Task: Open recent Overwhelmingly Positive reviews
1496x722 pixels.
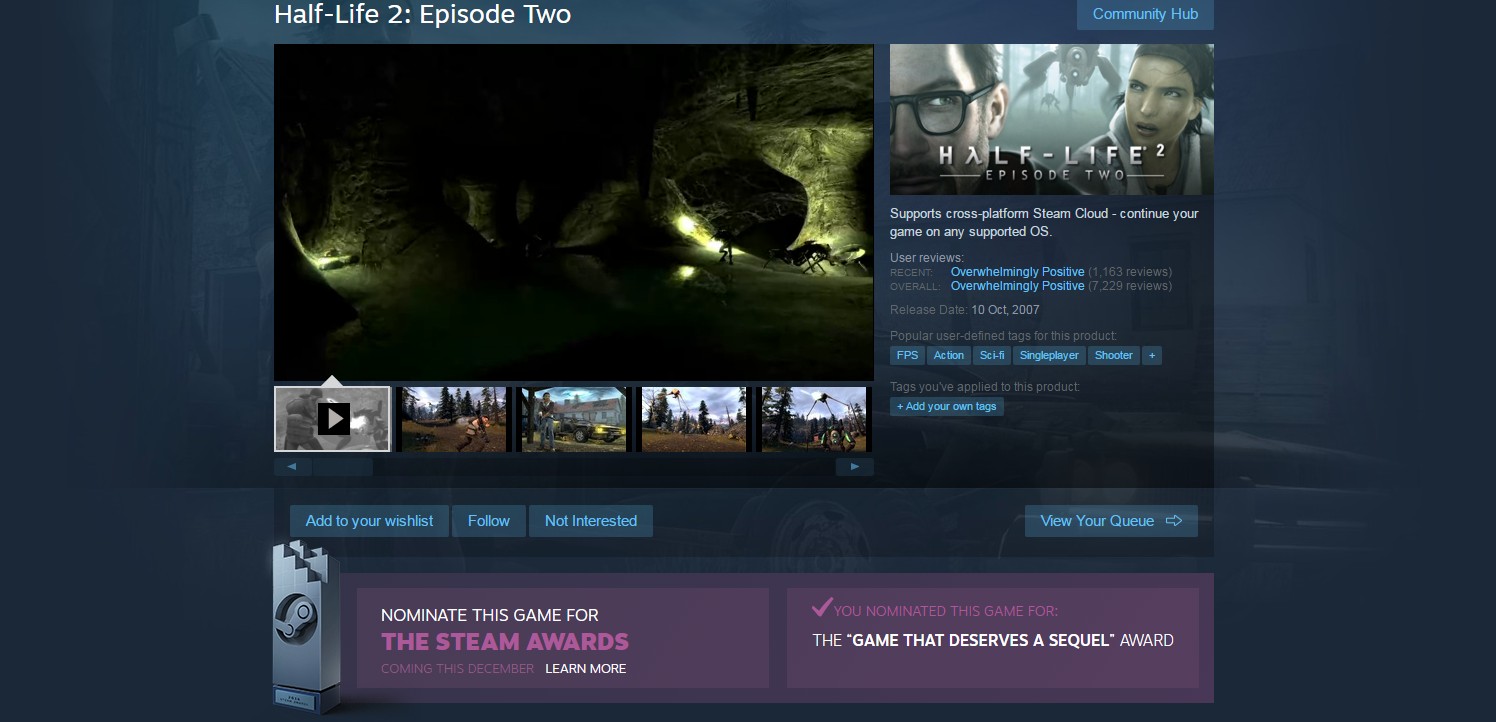Action: click(x=1017, y=272)
